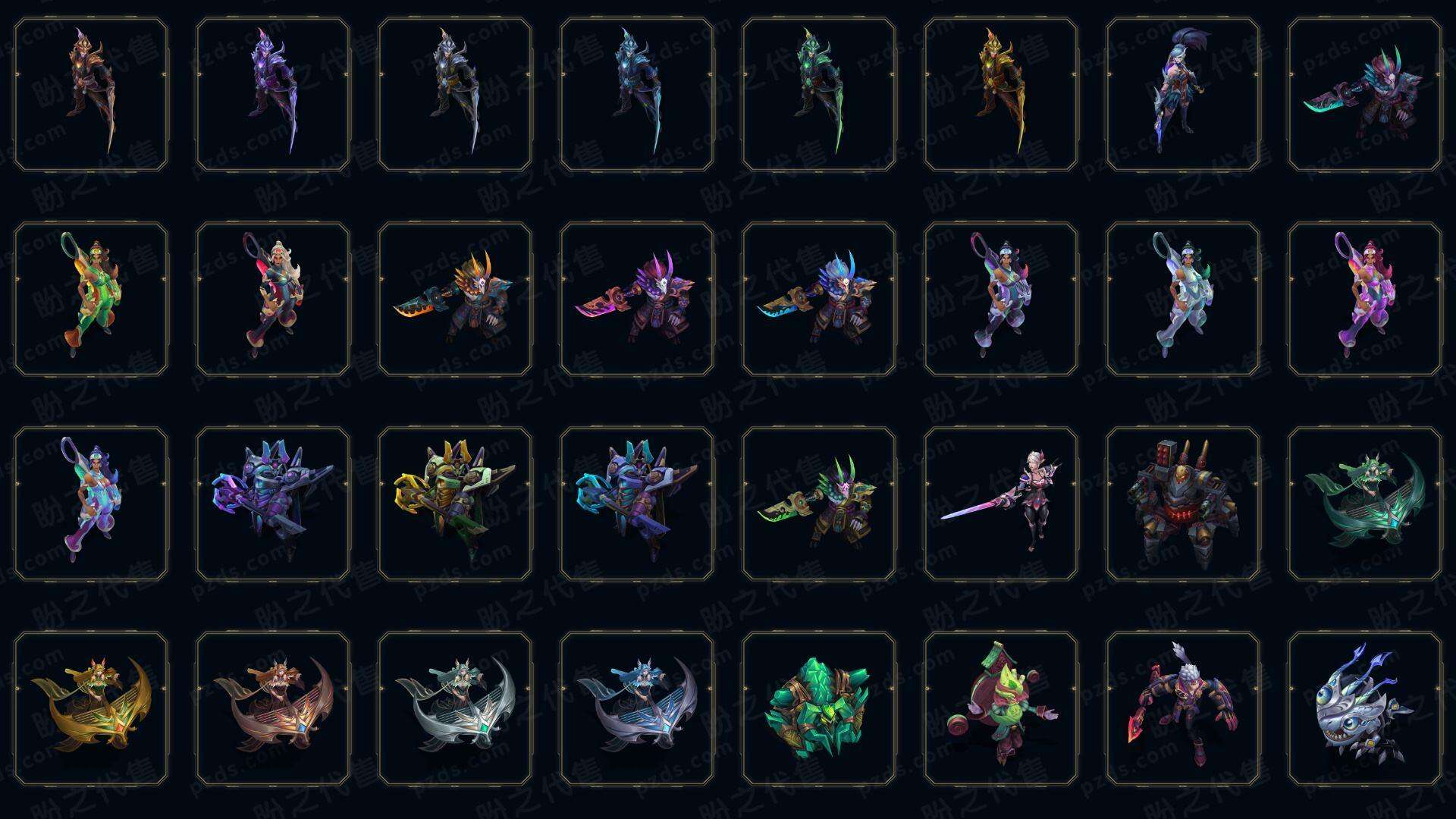This screenshot has height=819, width=1456.
Task: Choose the blue-haired anchor mermaid chroma
Action: point(637,708)
